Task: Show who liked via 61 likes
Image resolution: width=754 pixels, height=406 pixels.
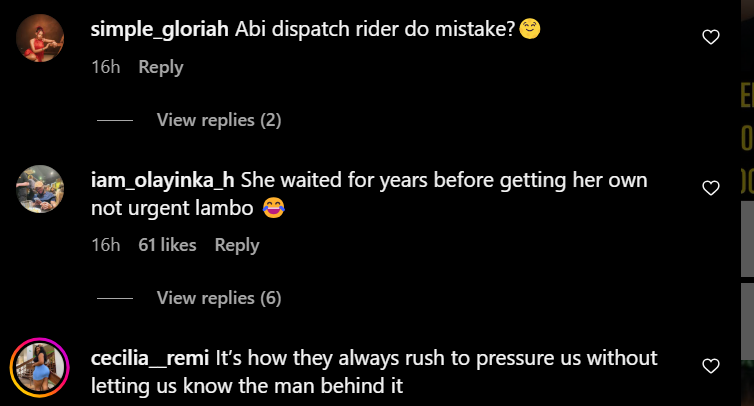Action: [167, 245]
